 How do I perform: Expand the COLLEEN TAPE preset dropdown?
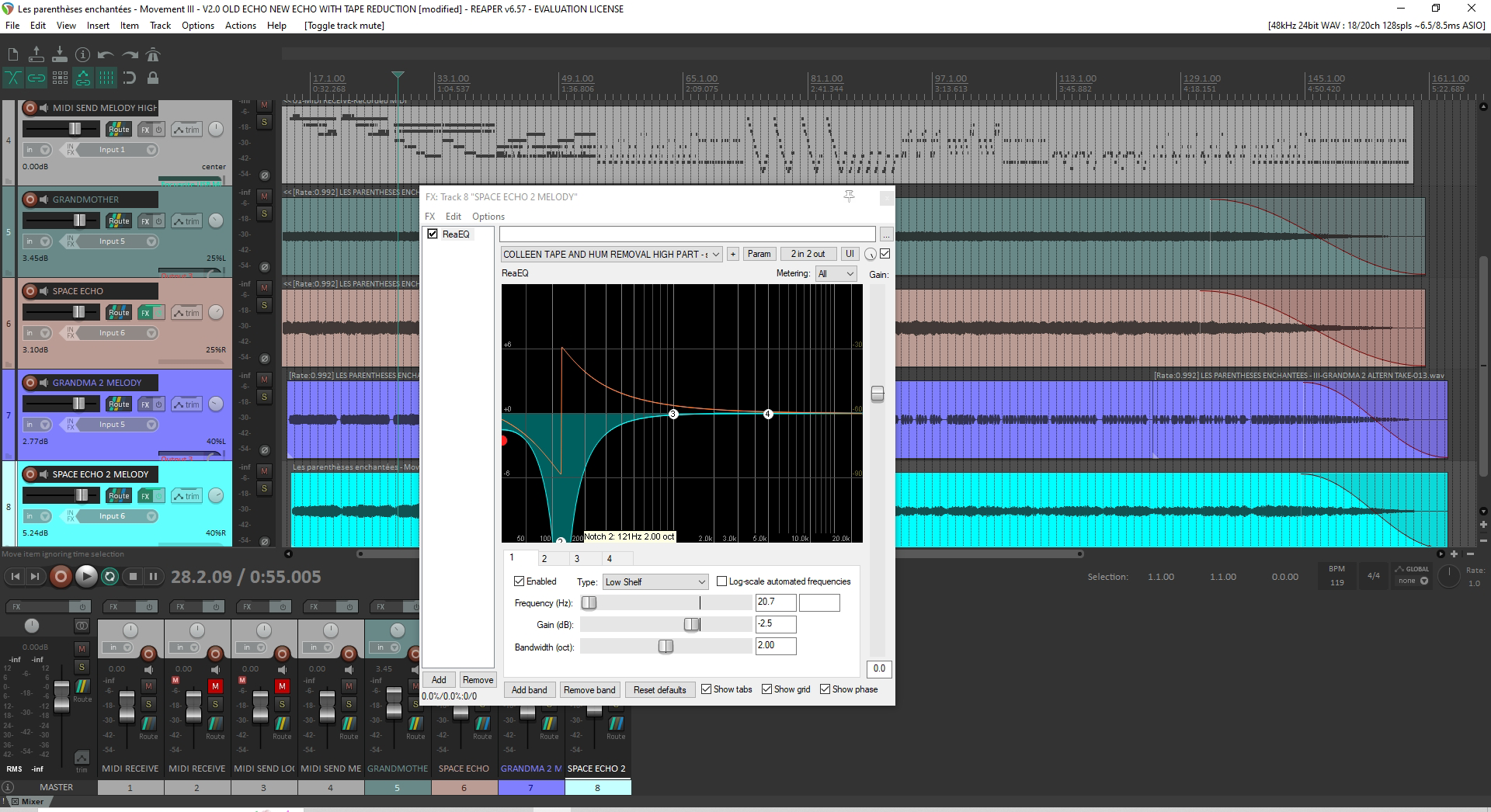[x=715, y=254]
